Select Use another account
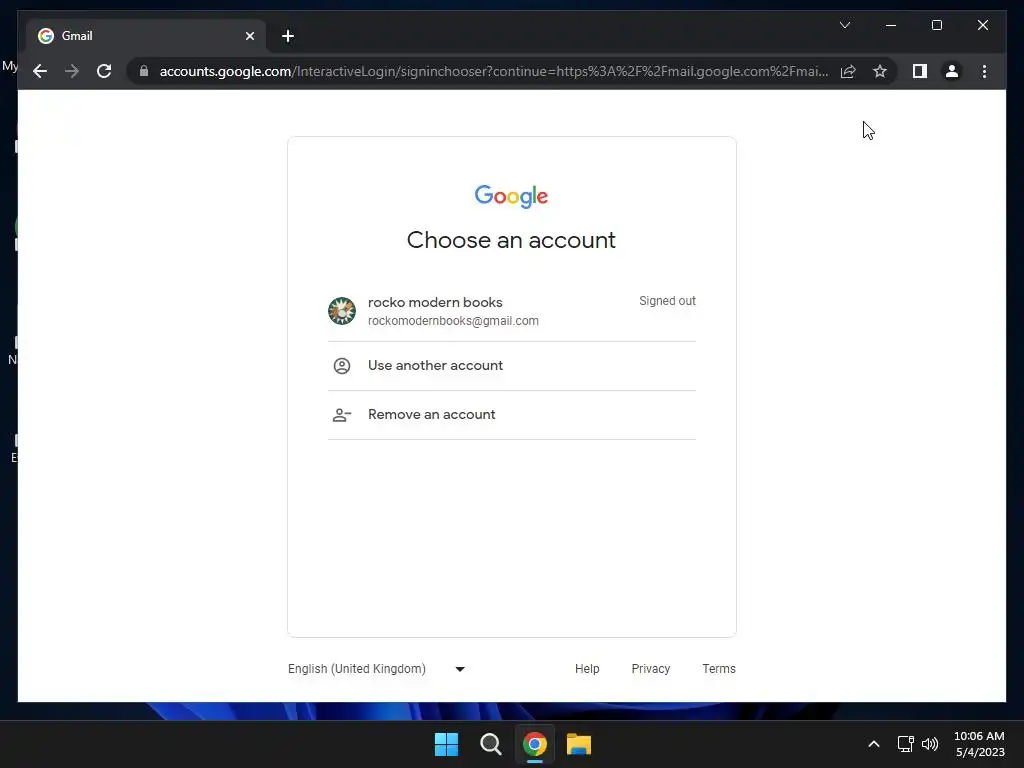 click(x=511, y=366)
